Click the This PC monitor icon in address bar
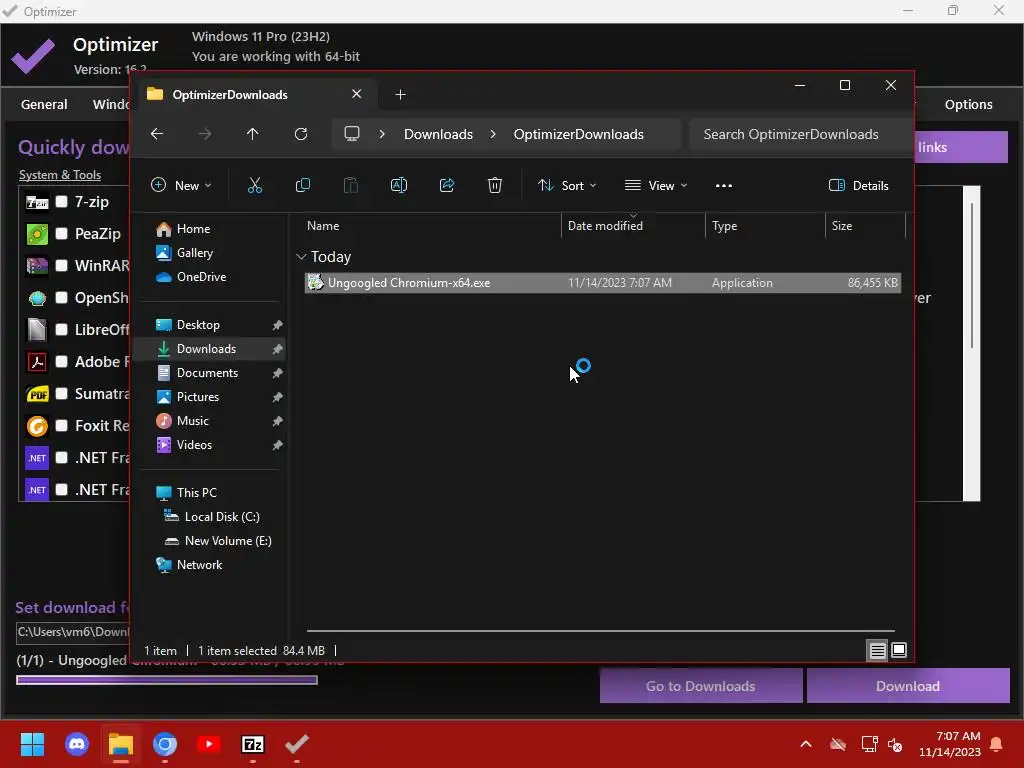 click(352, 134)
